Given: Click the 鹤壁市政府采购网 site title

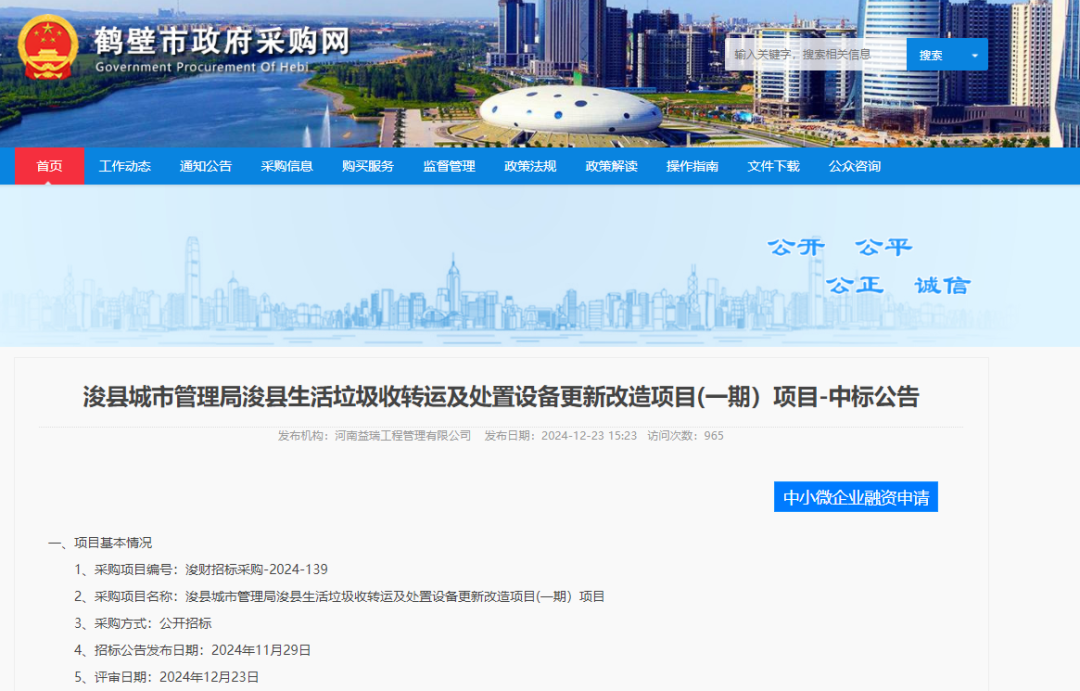Looking at the screenshot, I should pyautogui.click(x=222, y=41).
